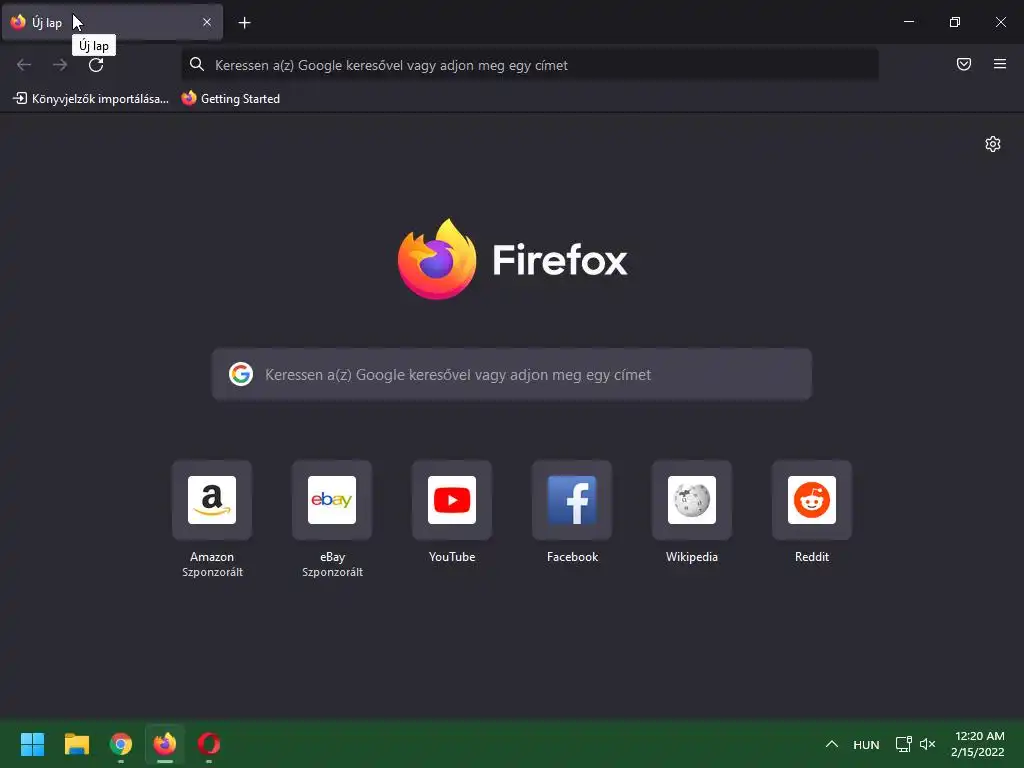Open File Explorer from the taskbar

tap(76, 744)
